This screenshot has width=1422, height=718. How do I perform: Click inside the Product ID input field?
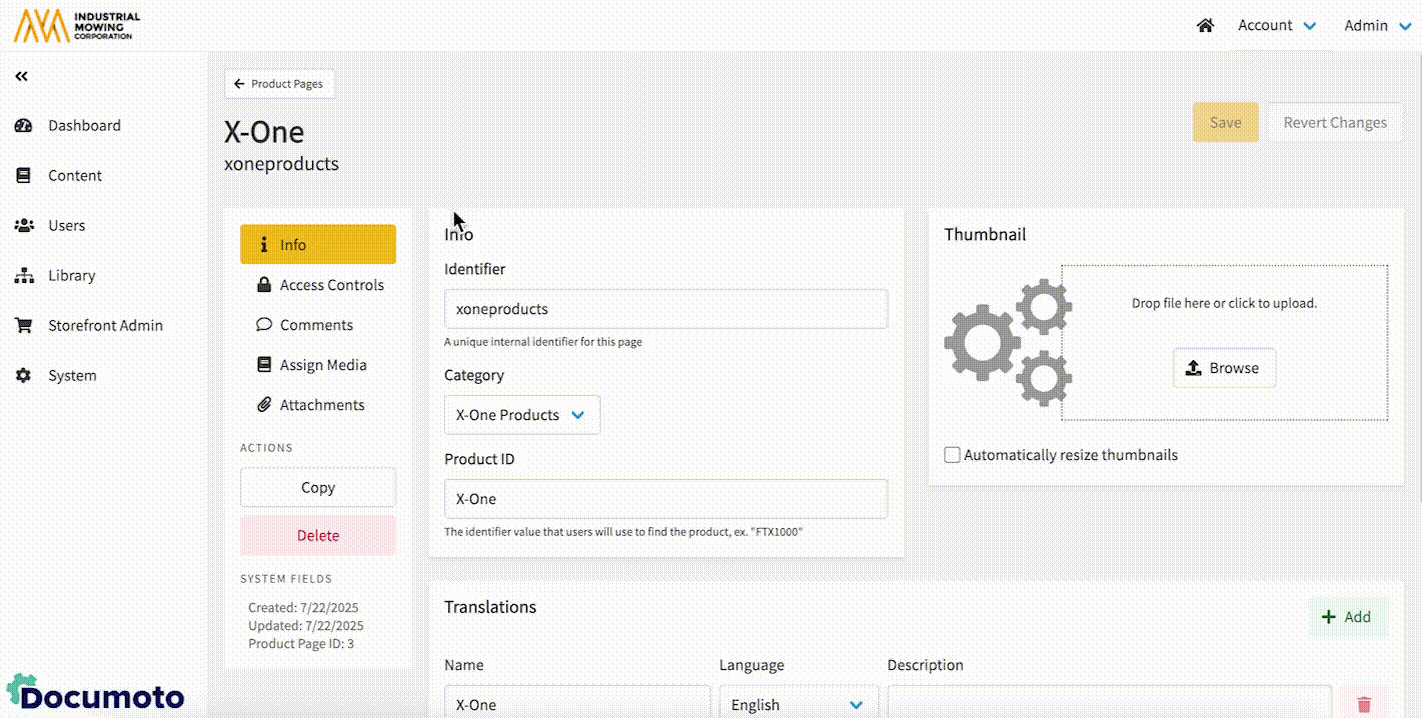point(665,498)
